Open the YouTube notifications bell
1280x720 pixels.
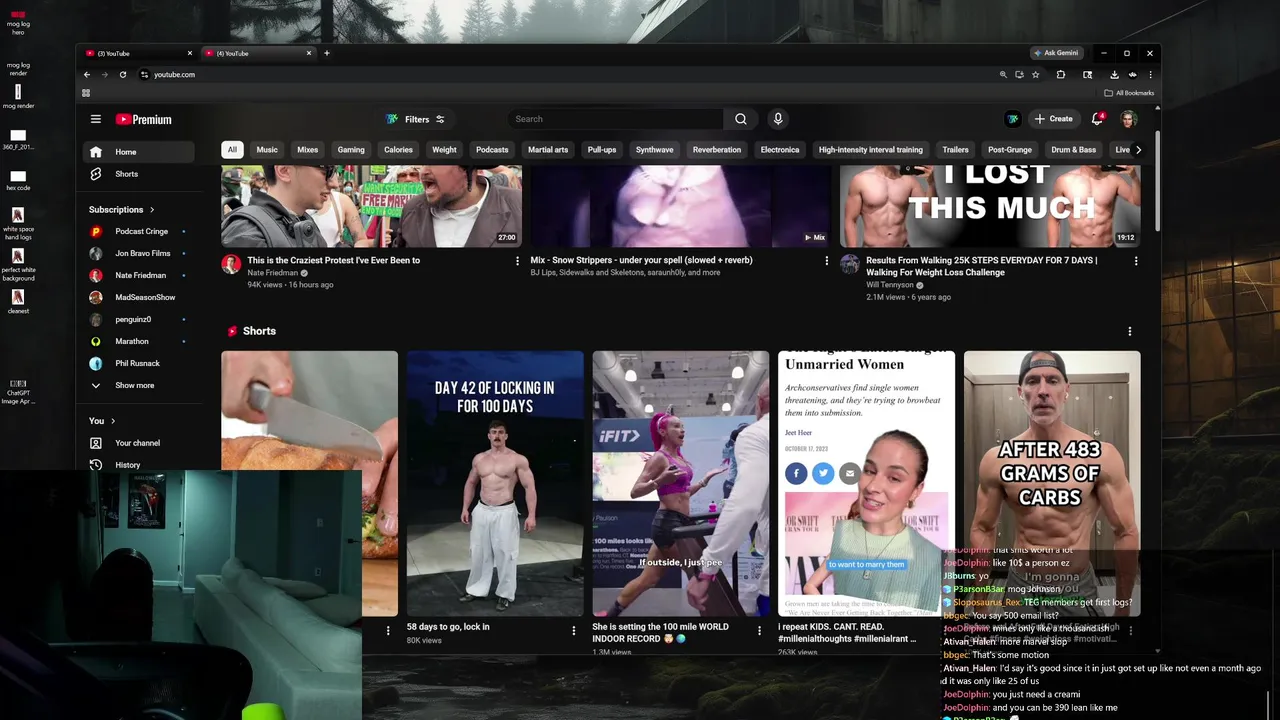(x=1097, y=119)
